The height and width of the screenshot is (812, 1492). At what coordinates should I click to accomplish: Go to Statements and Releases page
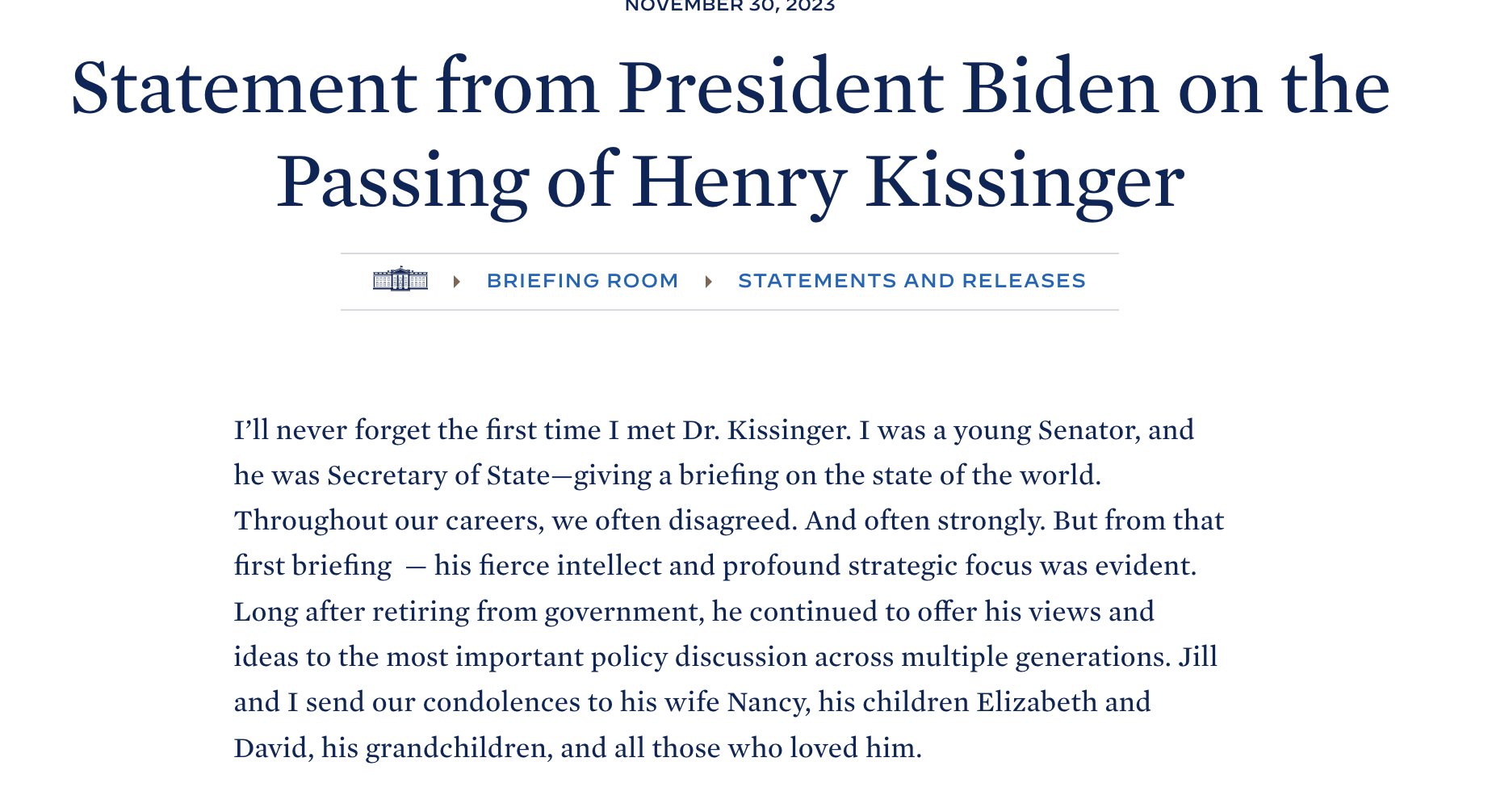coord(912,281)
